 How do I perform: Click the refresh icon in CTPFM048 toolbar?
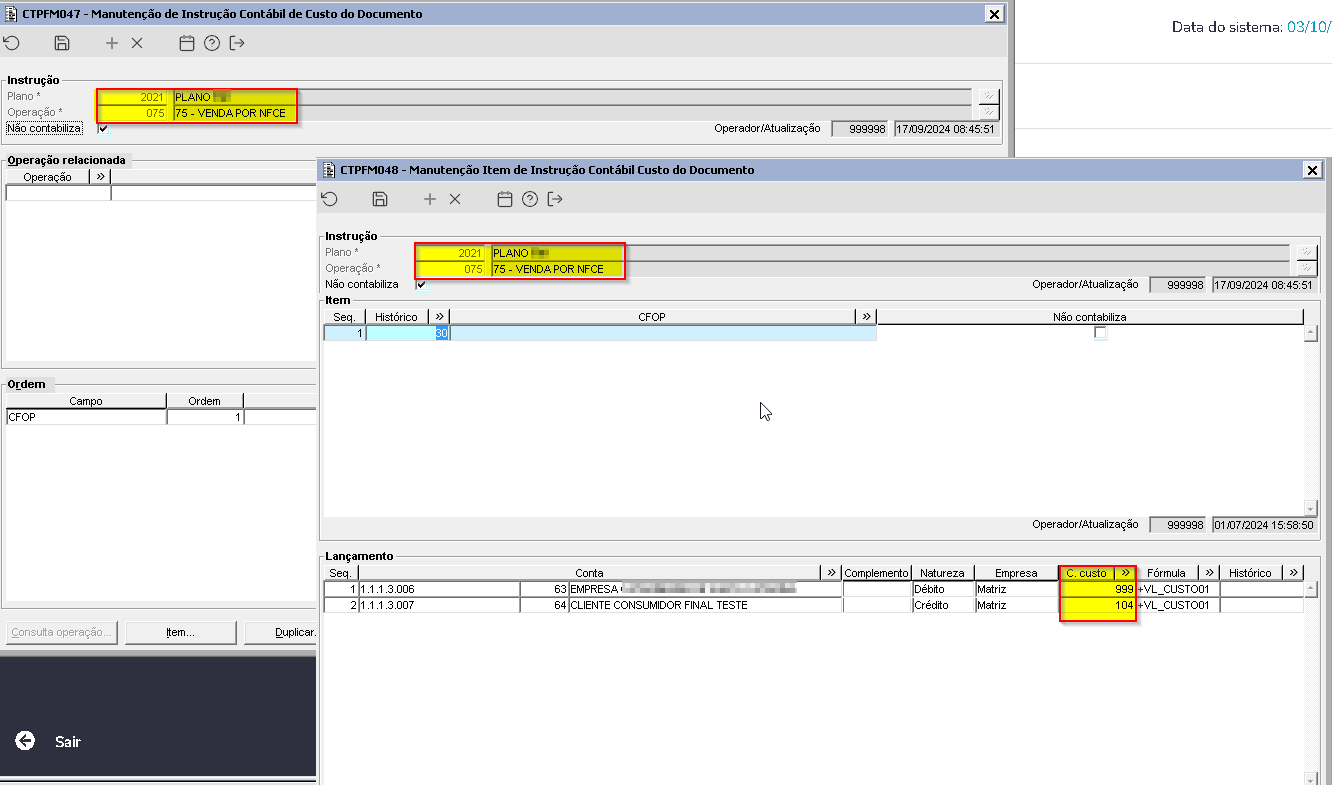point(329,199)
